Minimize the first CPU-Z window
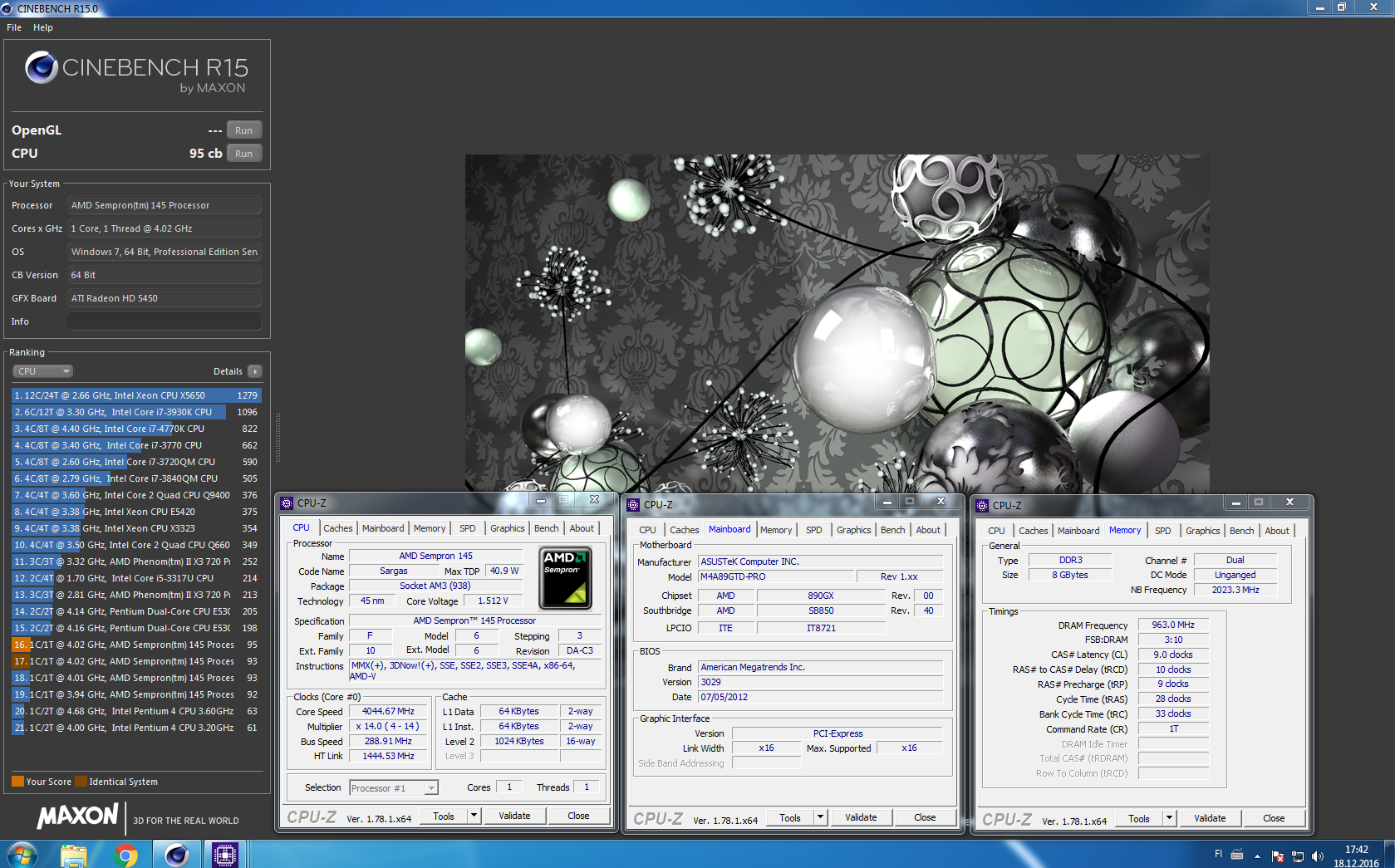 tap(541, 500)
